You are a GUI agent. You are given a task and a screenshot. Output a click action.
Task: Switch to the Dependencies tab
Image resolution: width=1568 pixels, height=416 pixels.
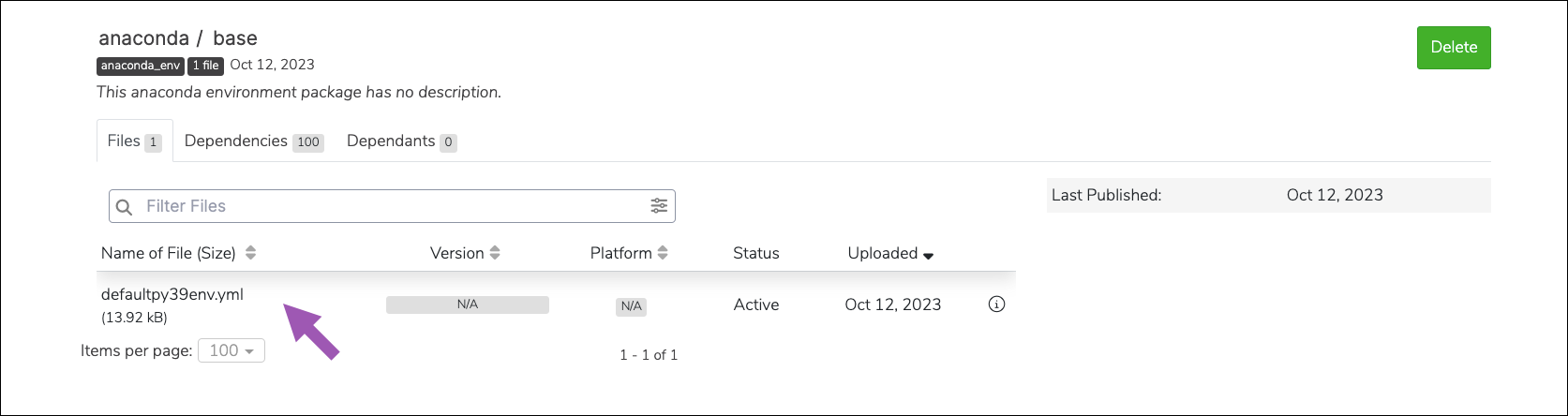[254, 141]
